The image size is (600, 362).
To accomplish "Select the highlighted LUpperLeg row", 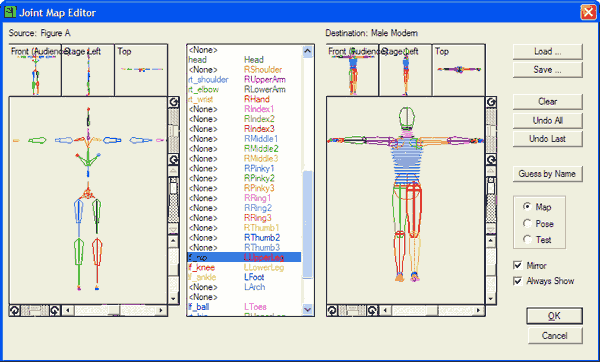I will tap(244, 257).
